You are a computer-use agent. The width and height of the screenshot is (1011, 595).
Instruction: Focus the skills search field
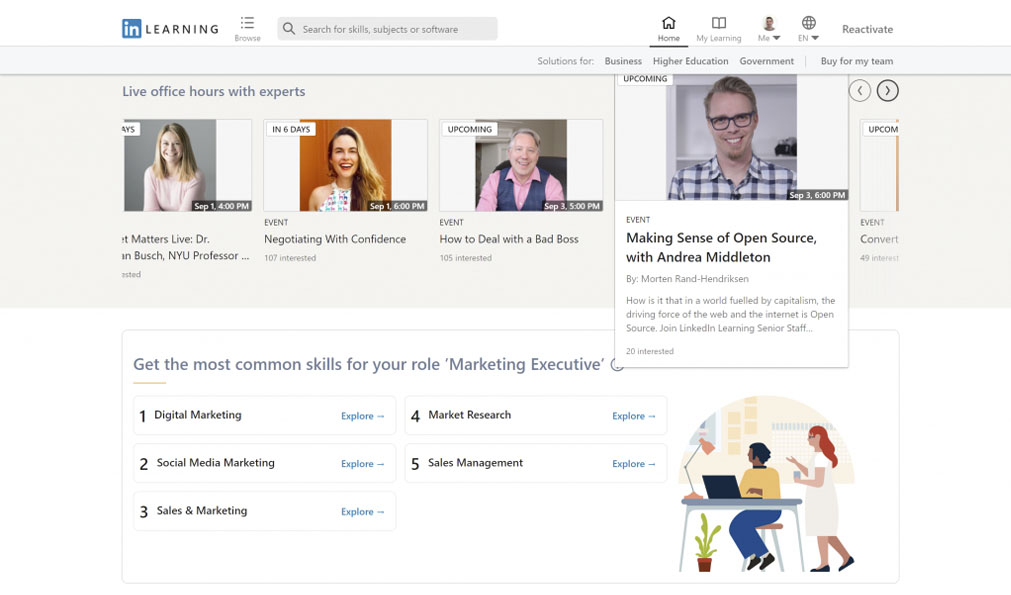coord(388,29)
